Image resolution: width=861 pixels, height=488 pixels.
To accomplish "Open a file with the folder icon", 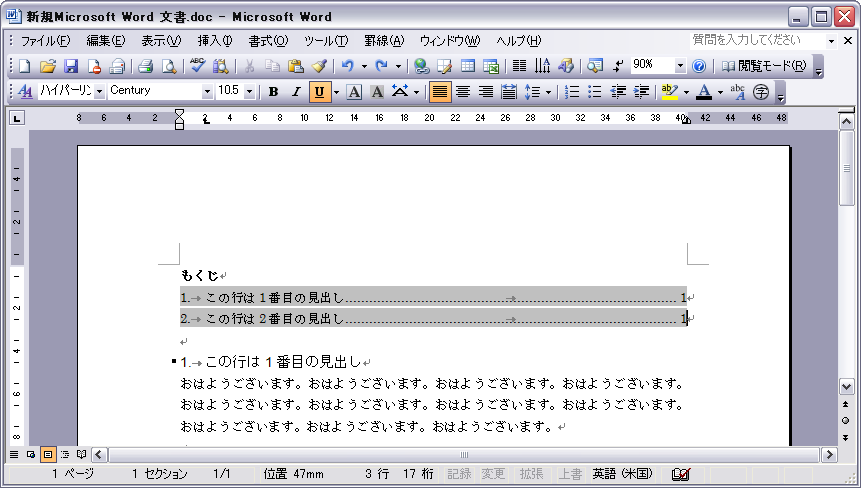I will point(48,66).
